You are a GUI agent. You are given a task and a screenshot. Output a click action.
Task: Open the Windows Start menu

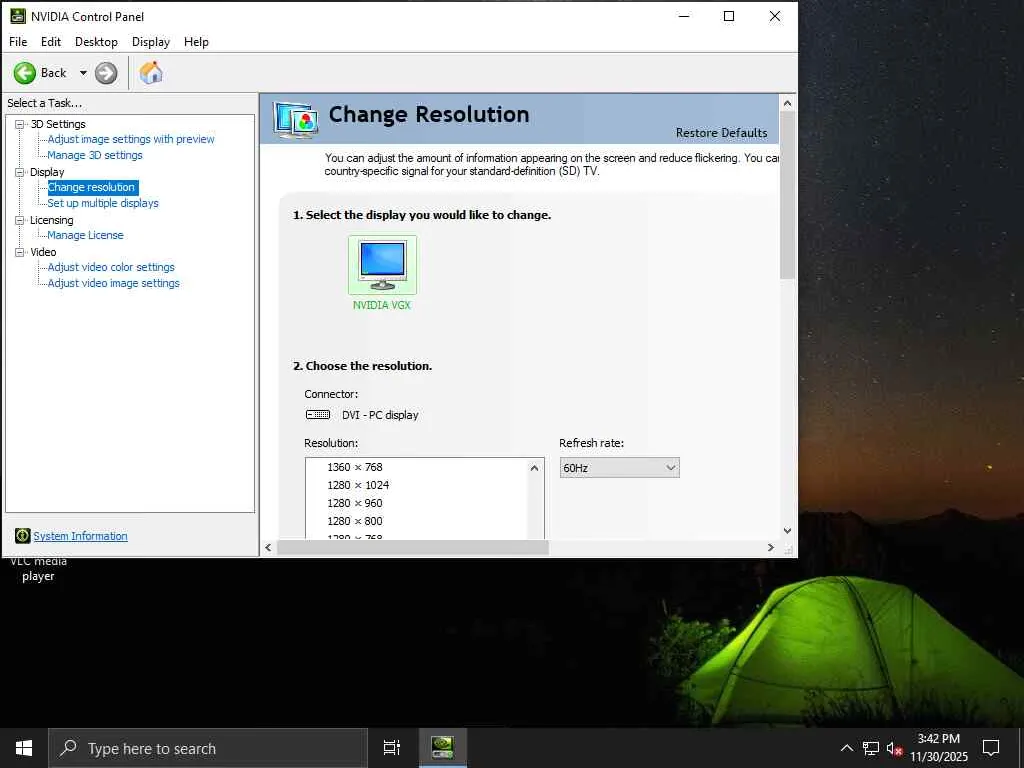(24, 748)
